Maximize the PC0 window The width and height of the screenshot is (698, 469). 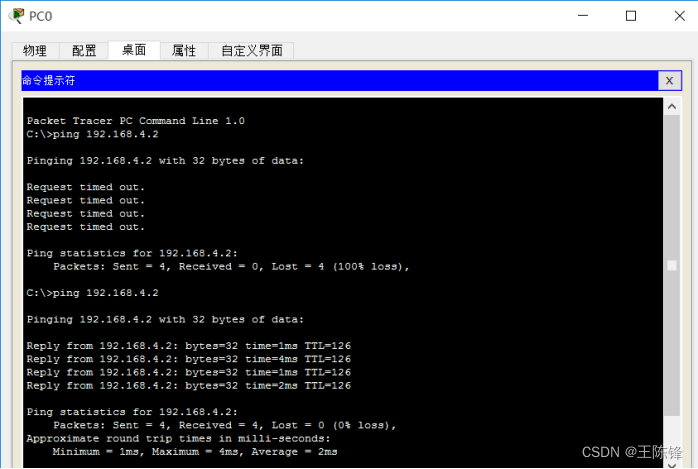coord(631,16)
